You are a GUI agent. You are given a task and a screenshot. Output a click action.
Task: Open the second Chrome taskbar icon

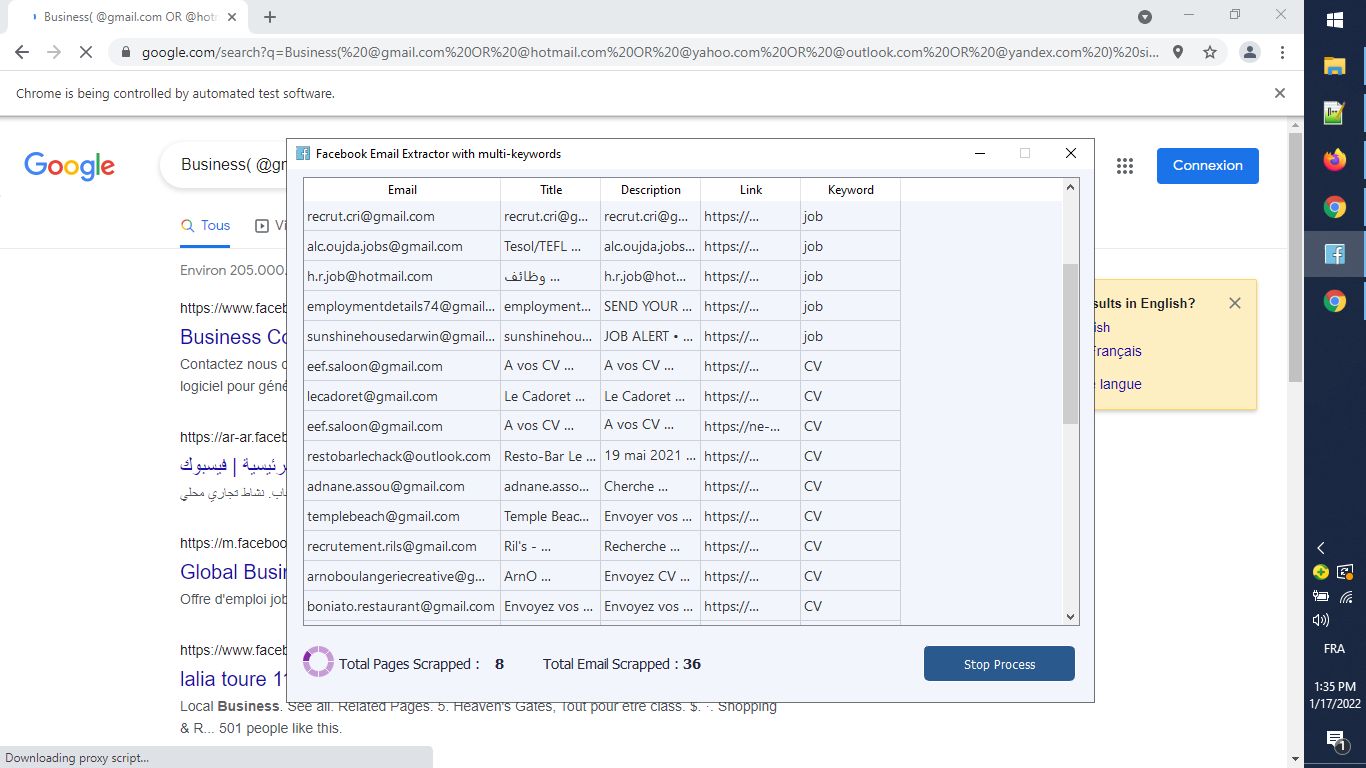click(1335, 301)
